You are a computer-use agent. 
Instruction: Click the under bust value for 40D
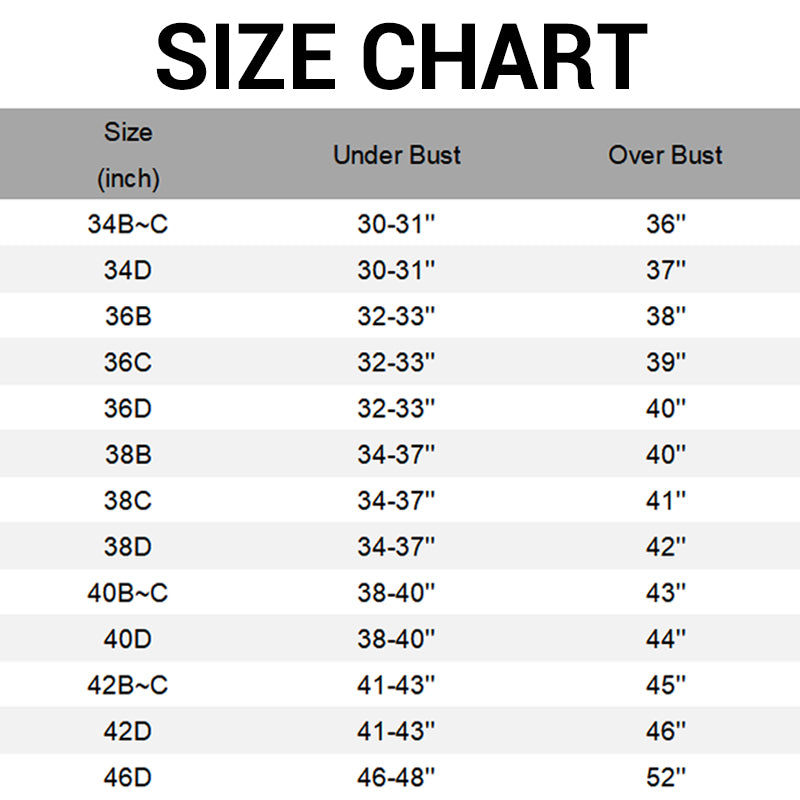click(397, 639)
